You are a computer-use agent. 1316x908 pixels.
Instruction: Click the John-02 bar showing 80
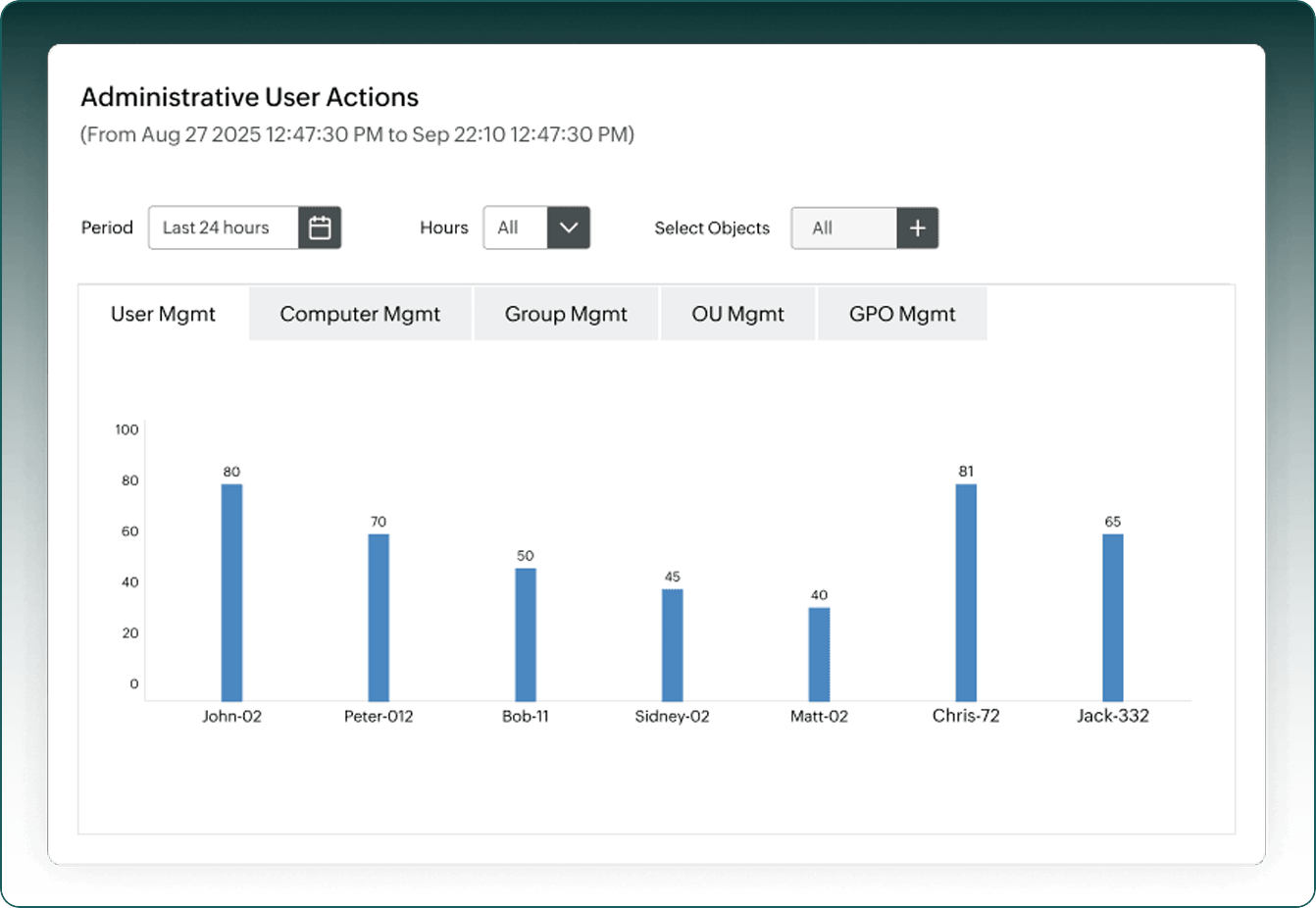tap(231, 592)
